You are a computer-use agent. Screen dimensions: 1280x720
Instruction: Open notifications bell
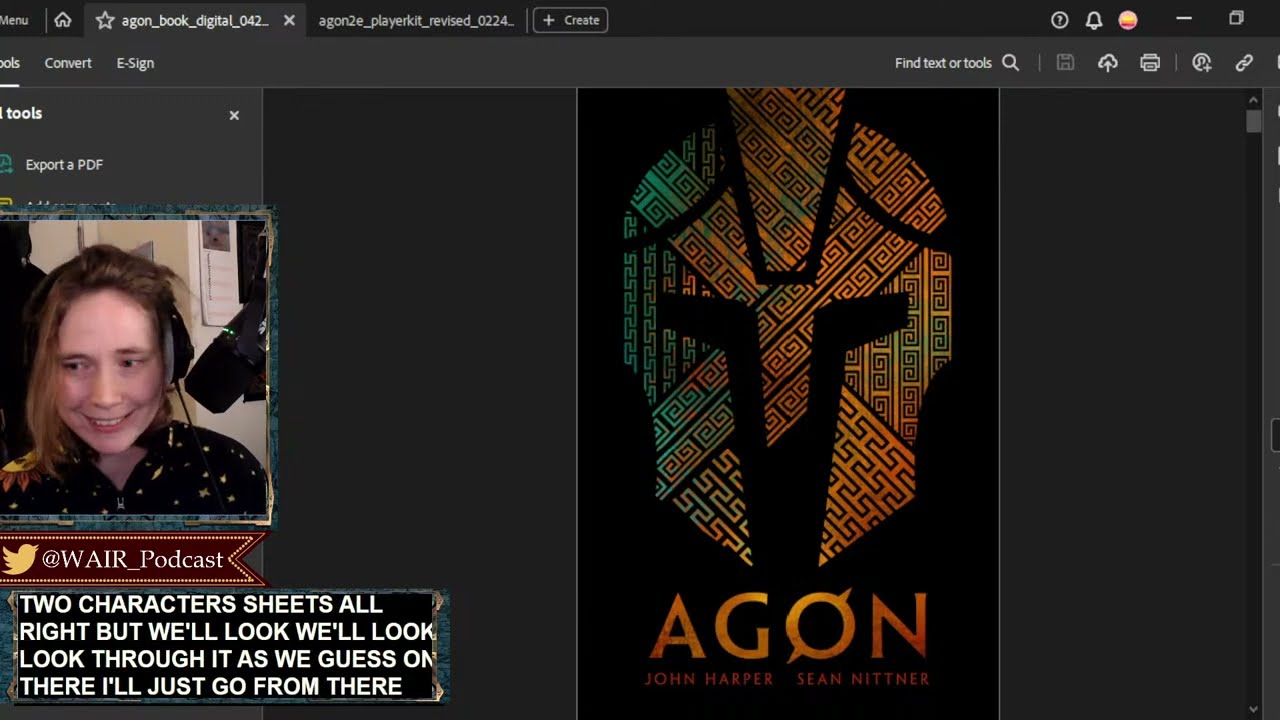click(x=1094, y=20)
